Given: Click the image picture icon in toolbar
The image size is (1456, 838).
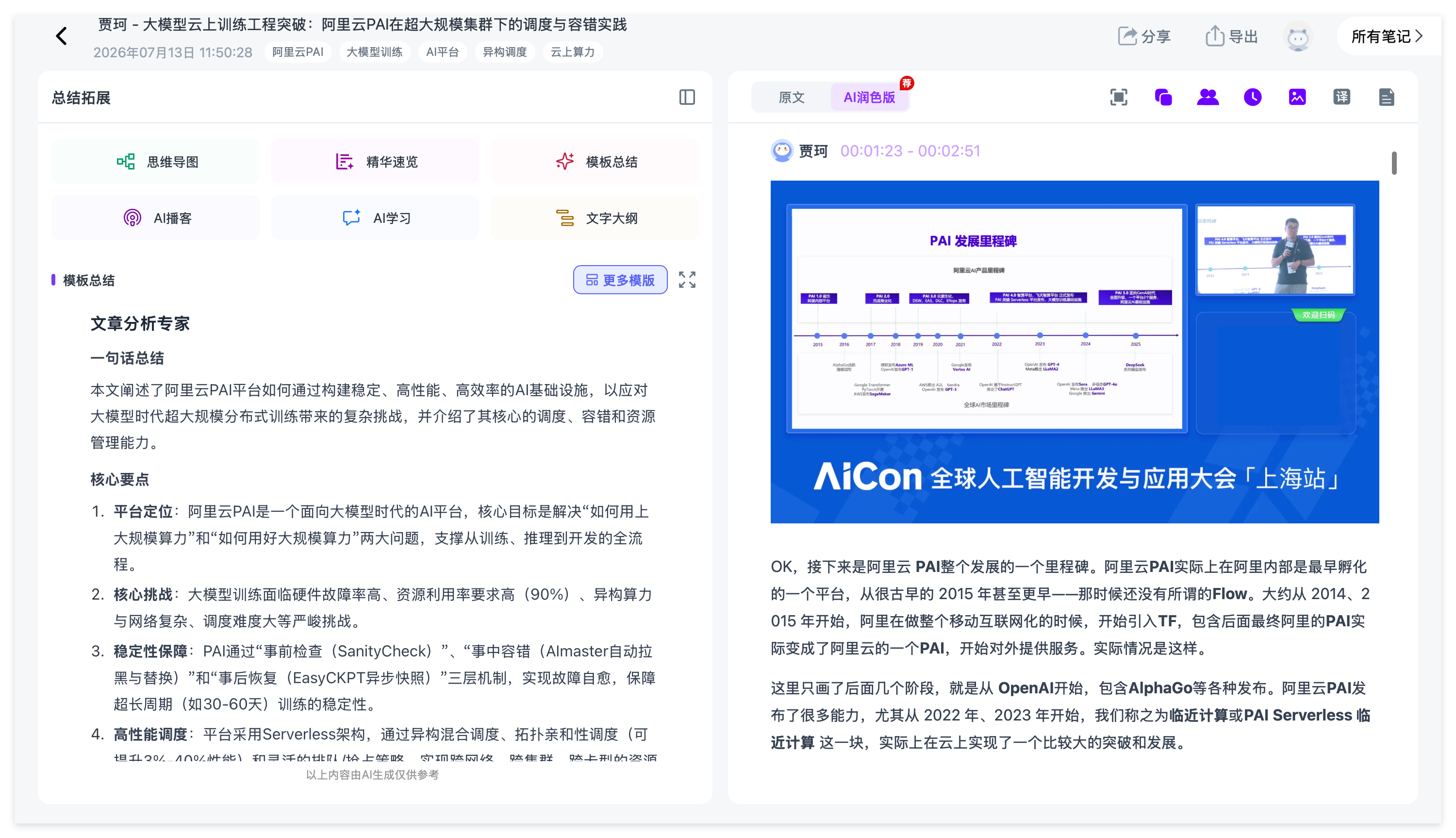Looking at the screenshot, I should point(1297,97).
